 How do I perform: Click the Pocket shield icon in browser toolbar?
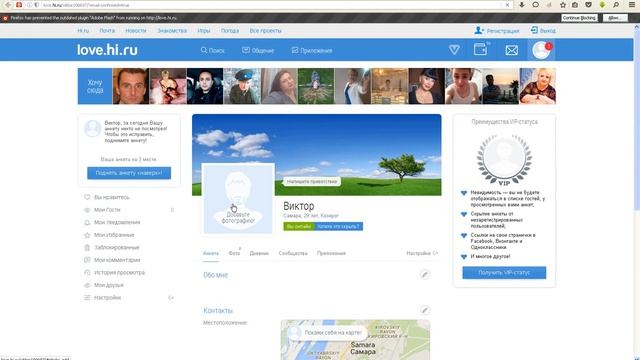588,5
